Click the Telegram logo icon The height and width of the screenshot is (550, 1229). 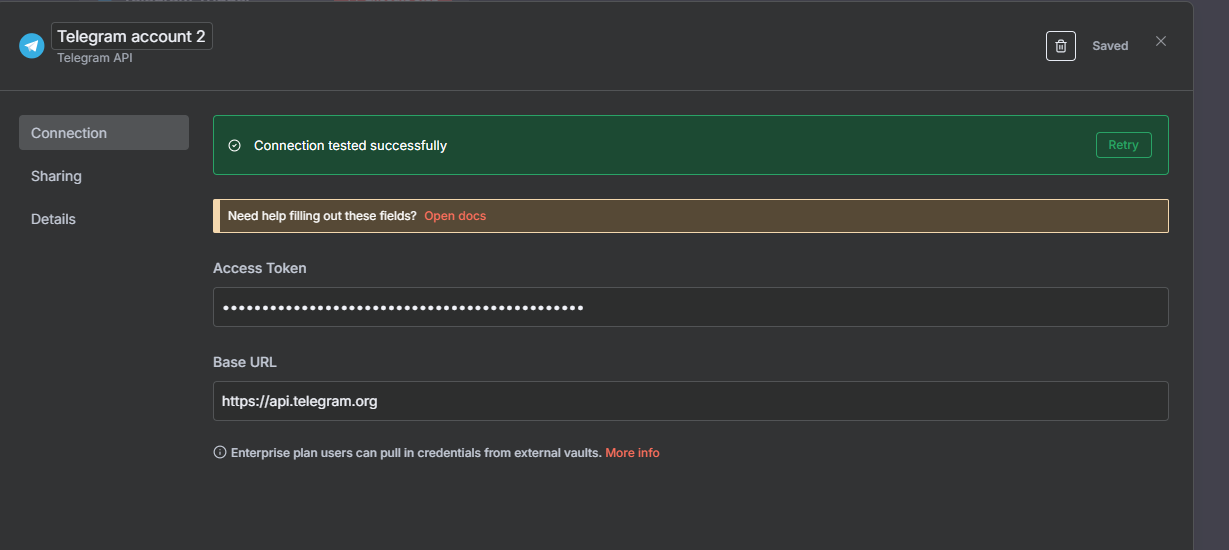tap(32, 46)
